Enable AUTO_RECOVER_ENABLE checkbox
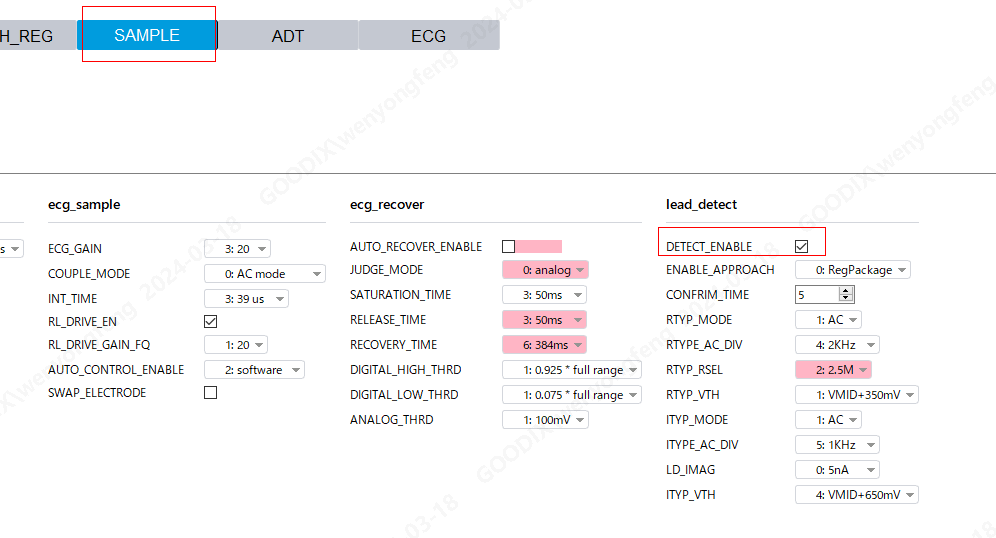The width and height of the screenshot is (996, 538). [x=508, y=246]
